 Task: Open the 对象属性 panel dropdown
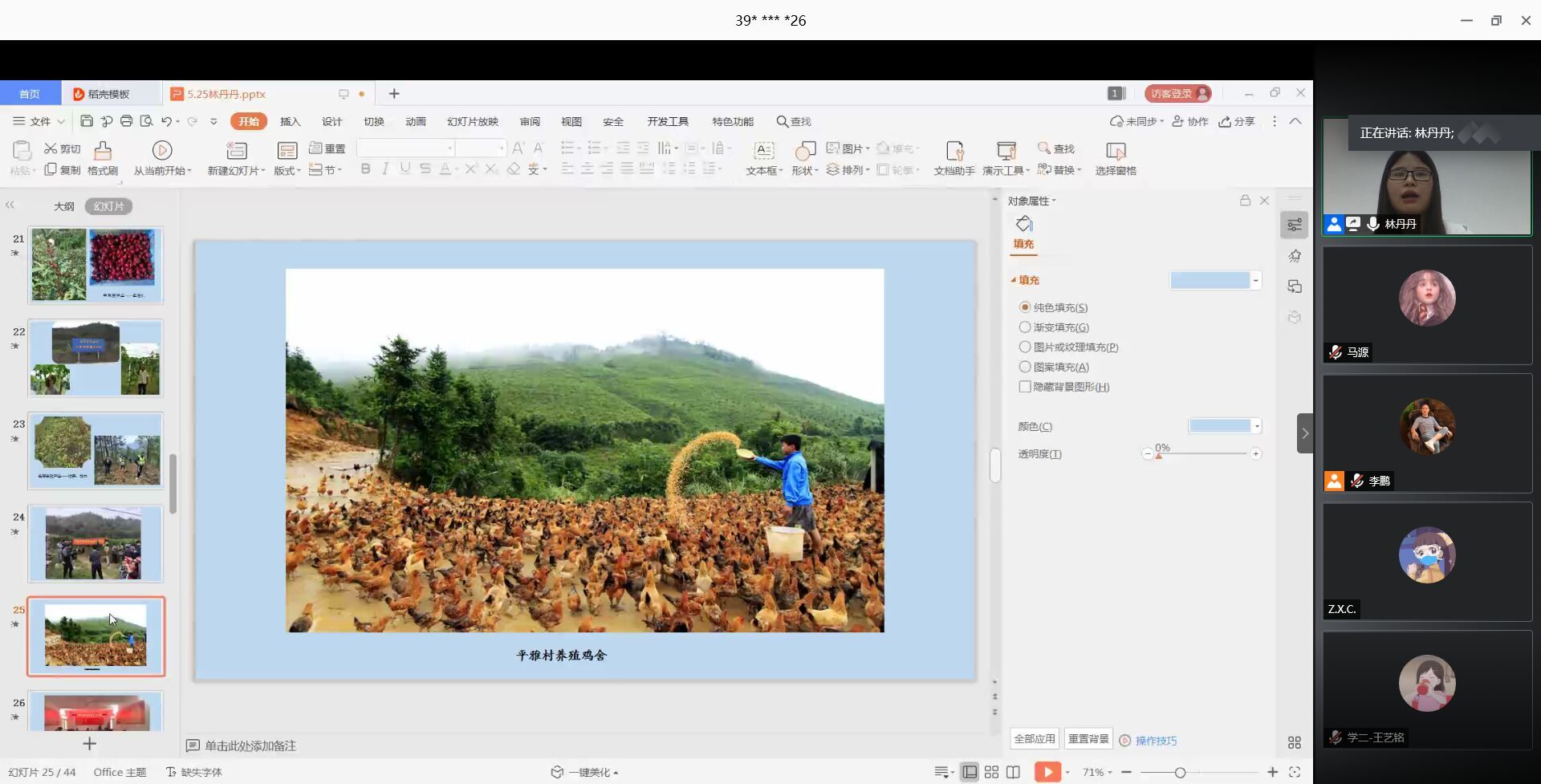(x=1032, y=201)
